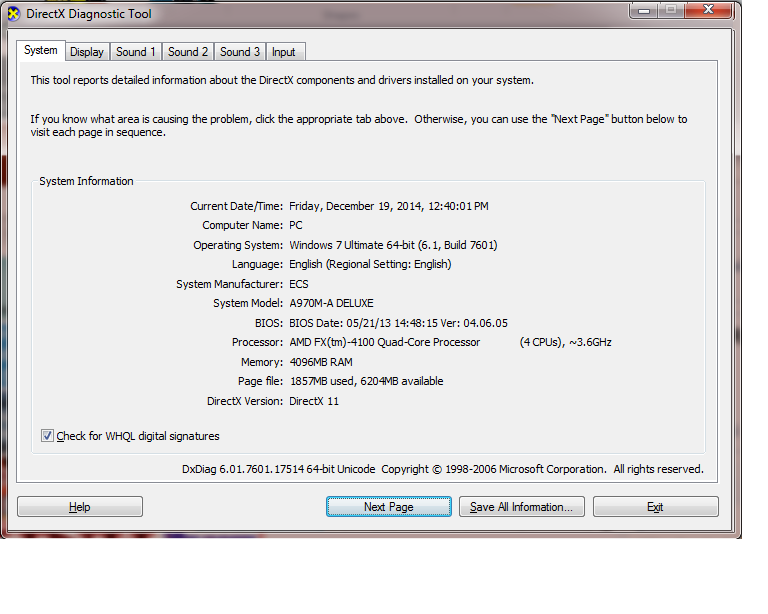
Task: Click the Help button
Action: pyautogui.click(x=80, y=507)
